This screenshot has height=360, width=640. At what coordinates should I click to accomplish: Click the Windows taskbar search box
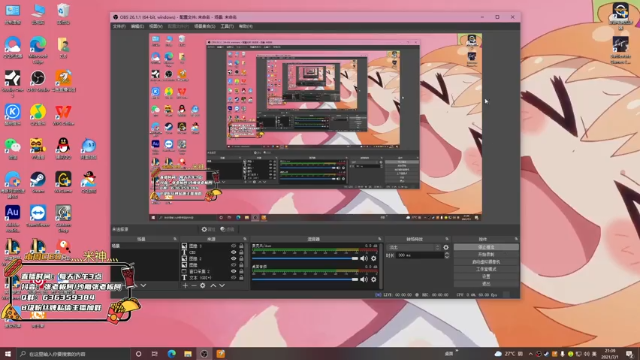(x=73, y=353)
